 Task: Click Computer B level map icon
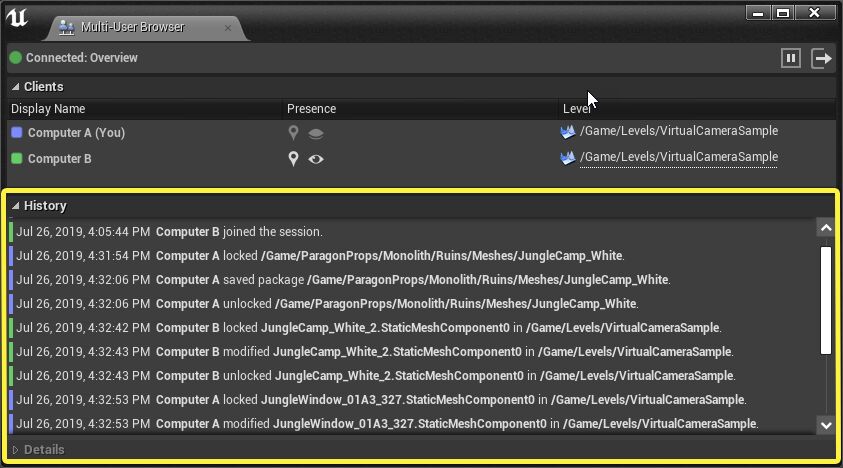[x=568, y=158]
